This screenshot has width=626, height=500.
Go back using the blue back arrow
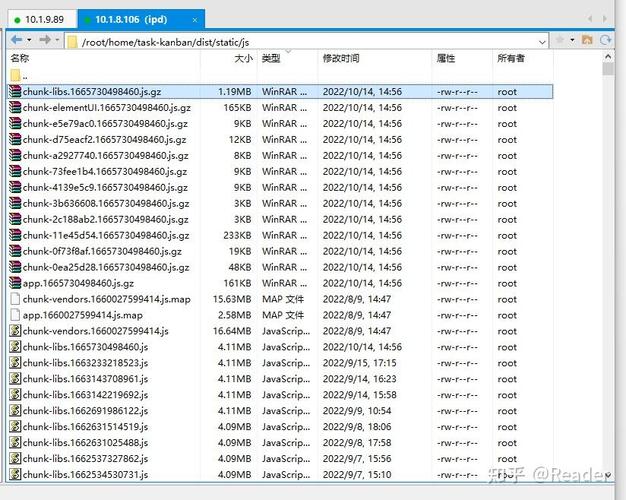[16, 40]
